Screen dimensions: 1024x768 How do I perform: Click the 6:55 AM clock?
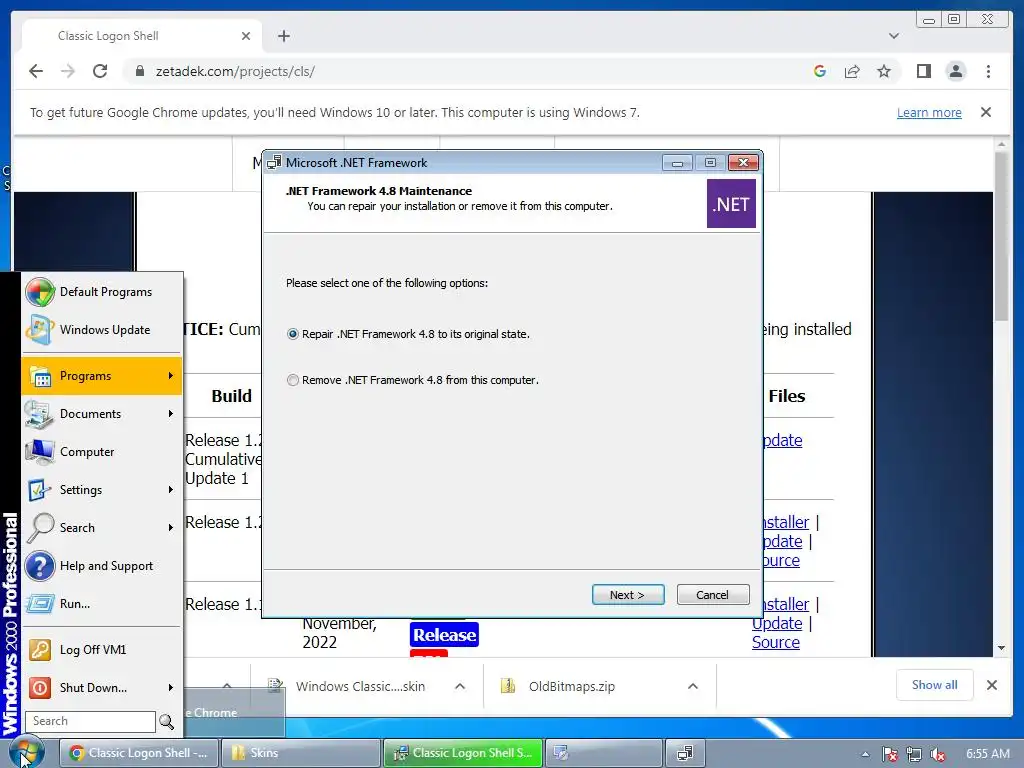pos(987,754)
